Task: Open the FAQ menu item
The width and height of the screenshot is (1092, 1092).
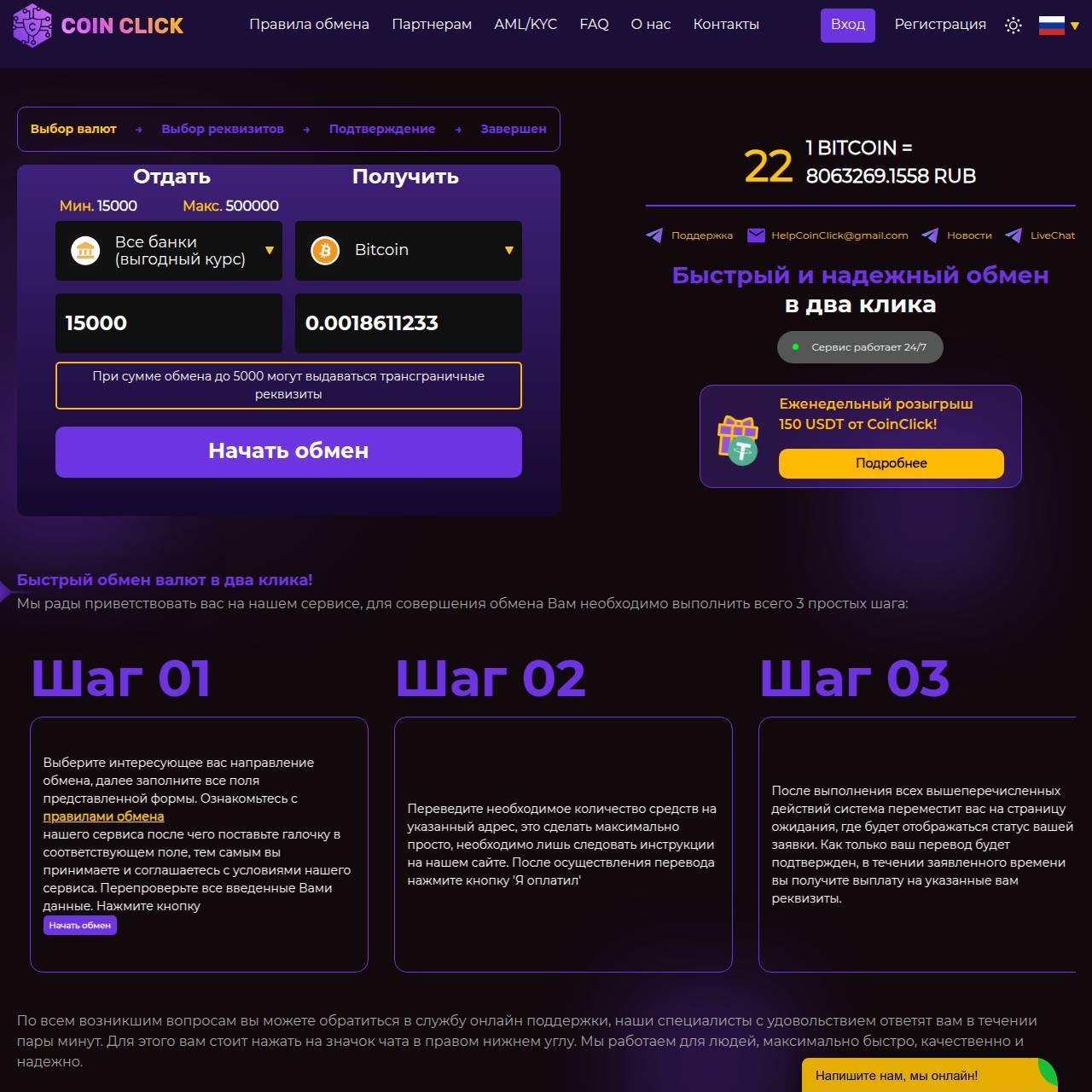Action: (x=594, y=25)
